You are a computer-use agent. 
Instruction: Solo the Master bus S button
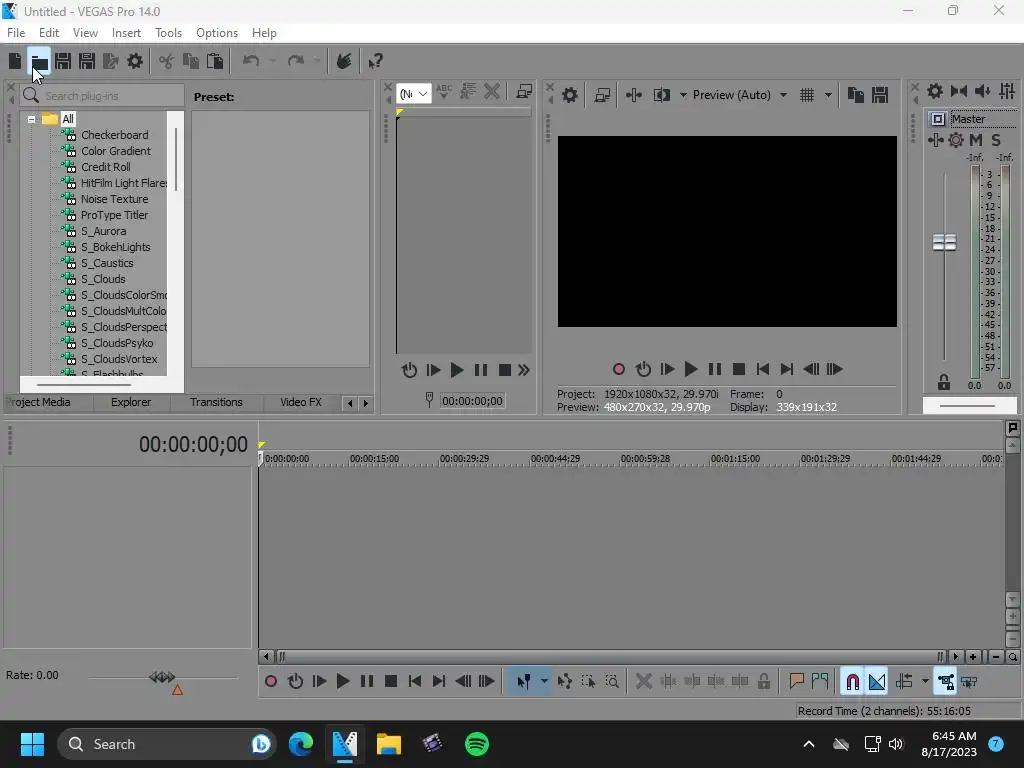995,140
